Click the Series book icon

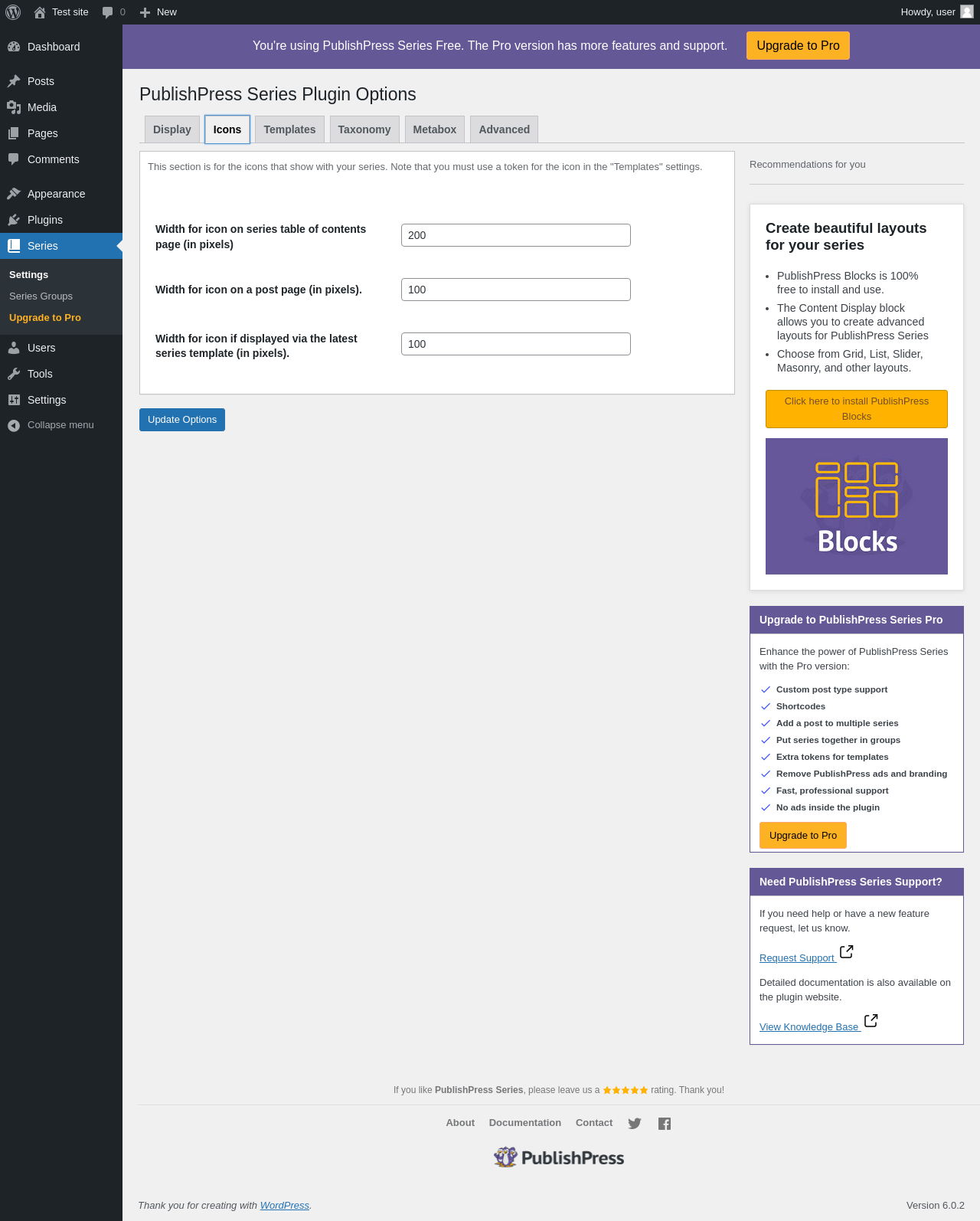click(x=14, y=246)
